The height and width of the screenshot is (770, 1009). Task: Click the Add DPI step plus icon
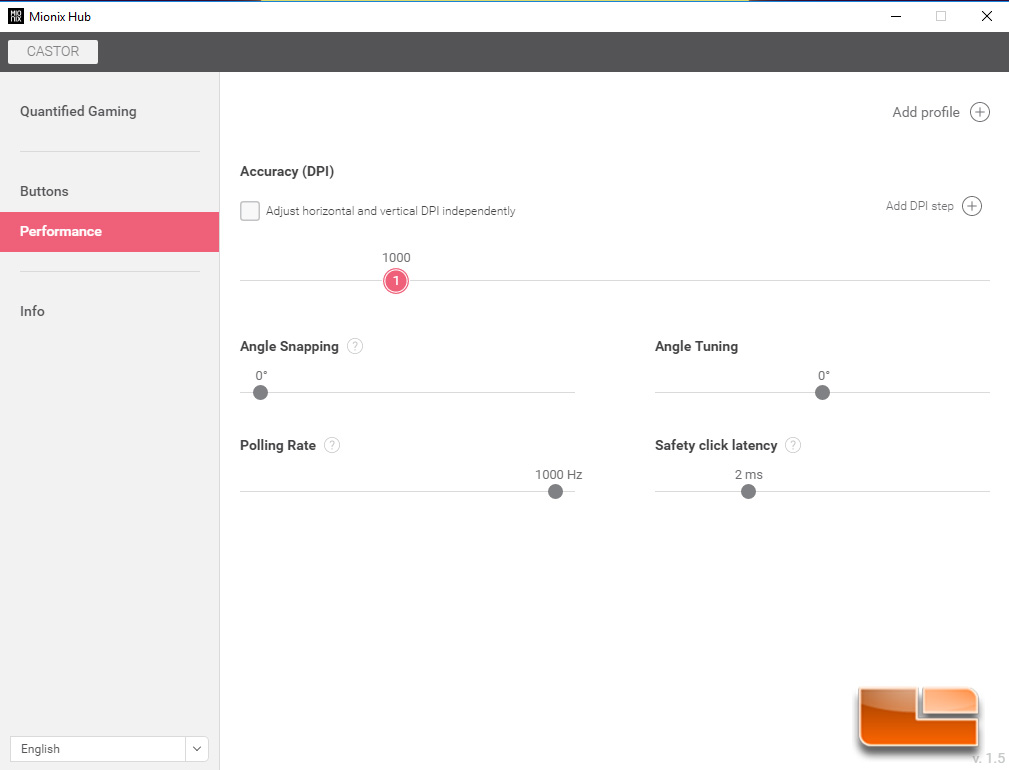(x=972, y=206)
